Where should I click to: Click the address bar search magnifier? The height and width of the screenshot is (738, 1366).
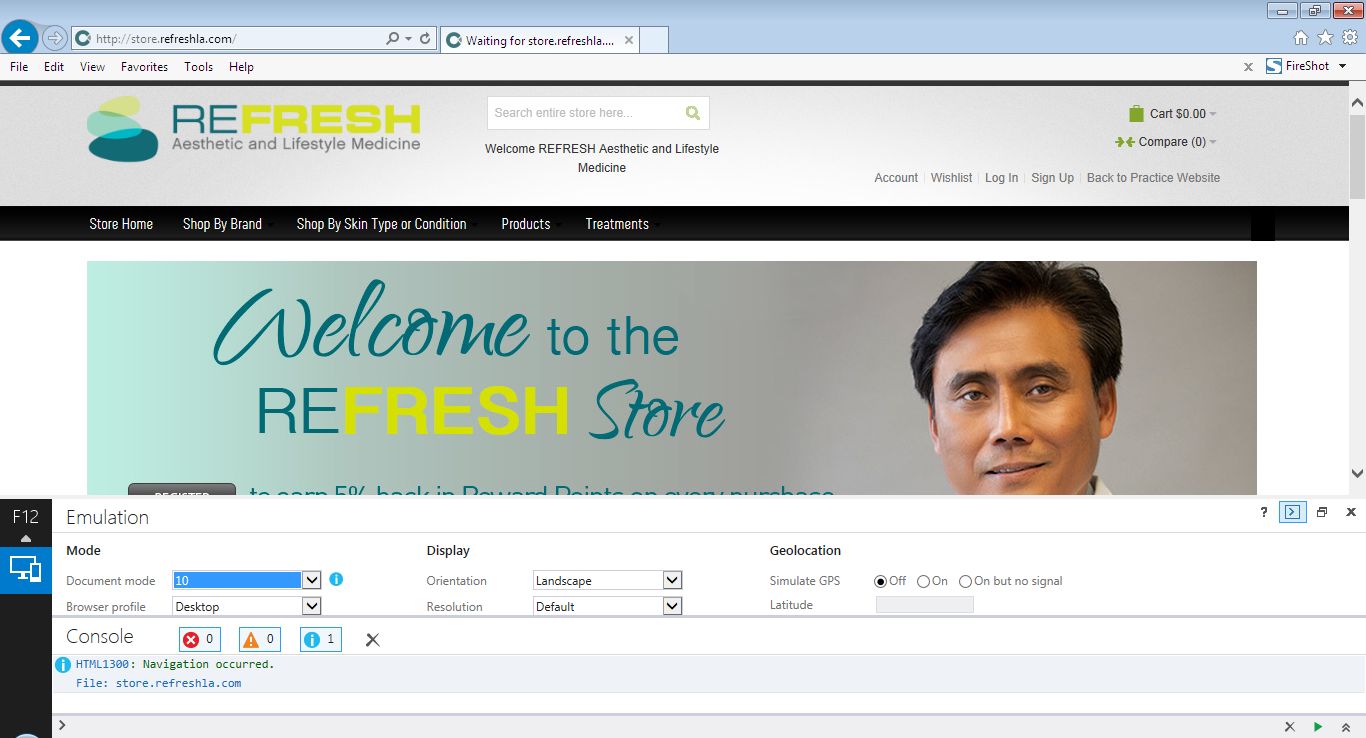393,39
